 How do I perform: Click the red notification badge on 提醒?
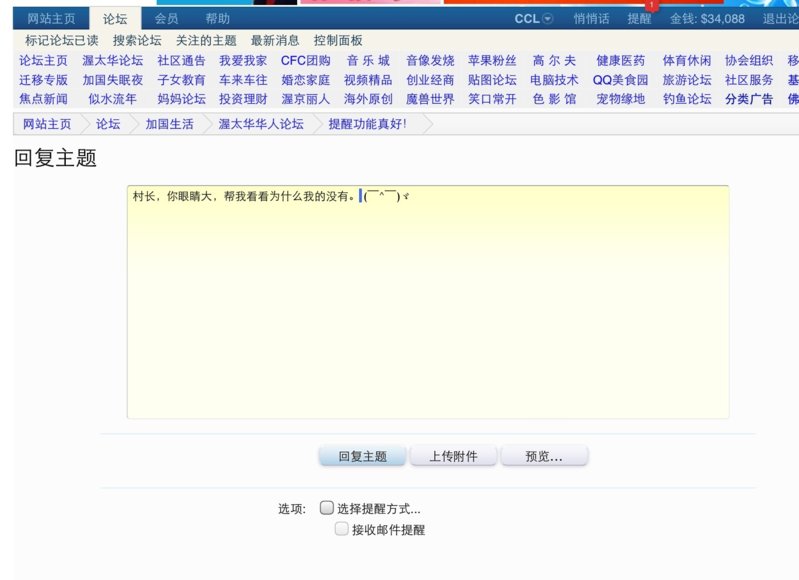coord(651,5)
